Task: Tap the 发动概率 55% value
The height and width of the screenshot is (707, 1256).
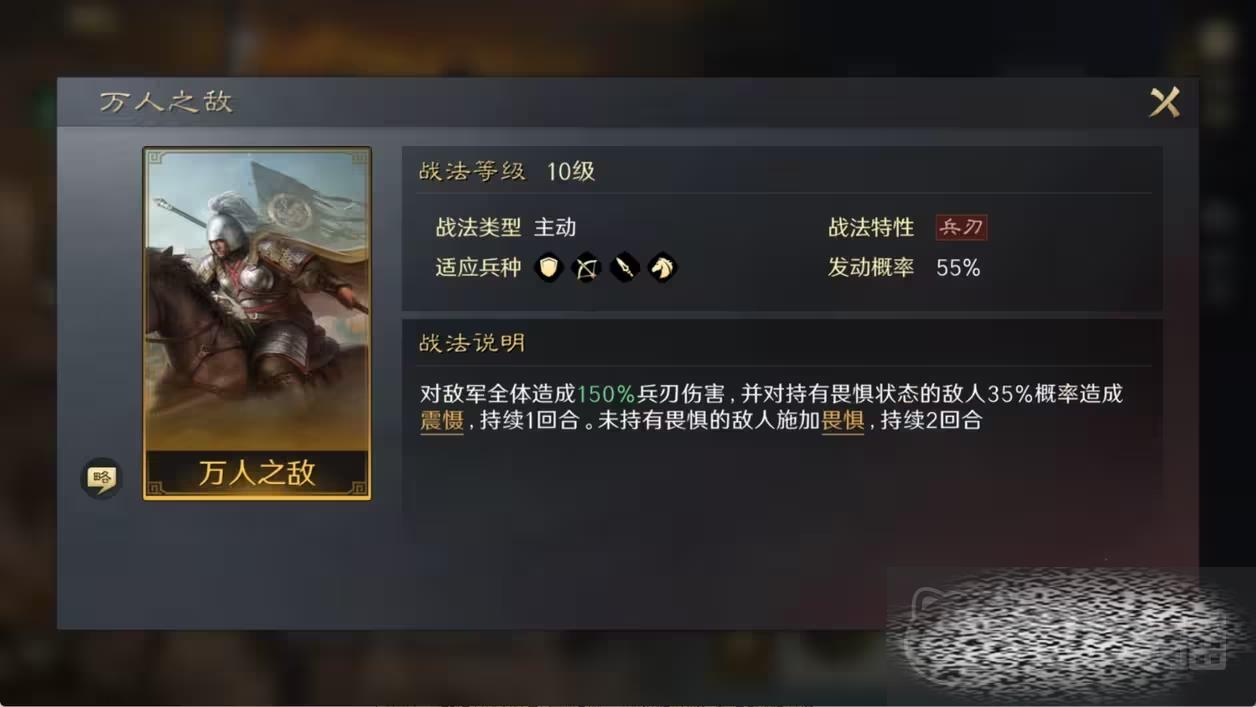Action: [958, 268]
